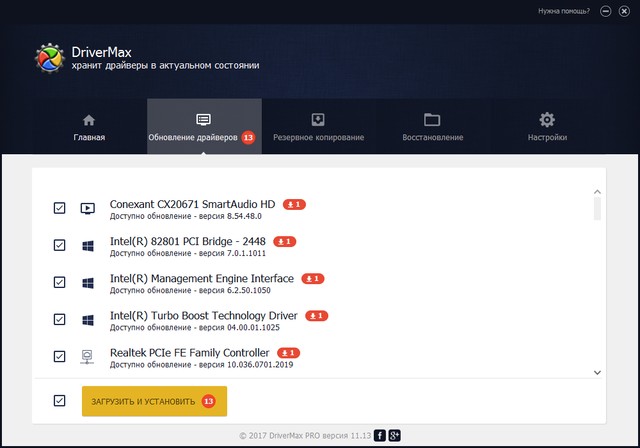This screenshot has width=640, height=448.
Task: Click download badge next to Management Engine Interface
Action: pos(313,279)
